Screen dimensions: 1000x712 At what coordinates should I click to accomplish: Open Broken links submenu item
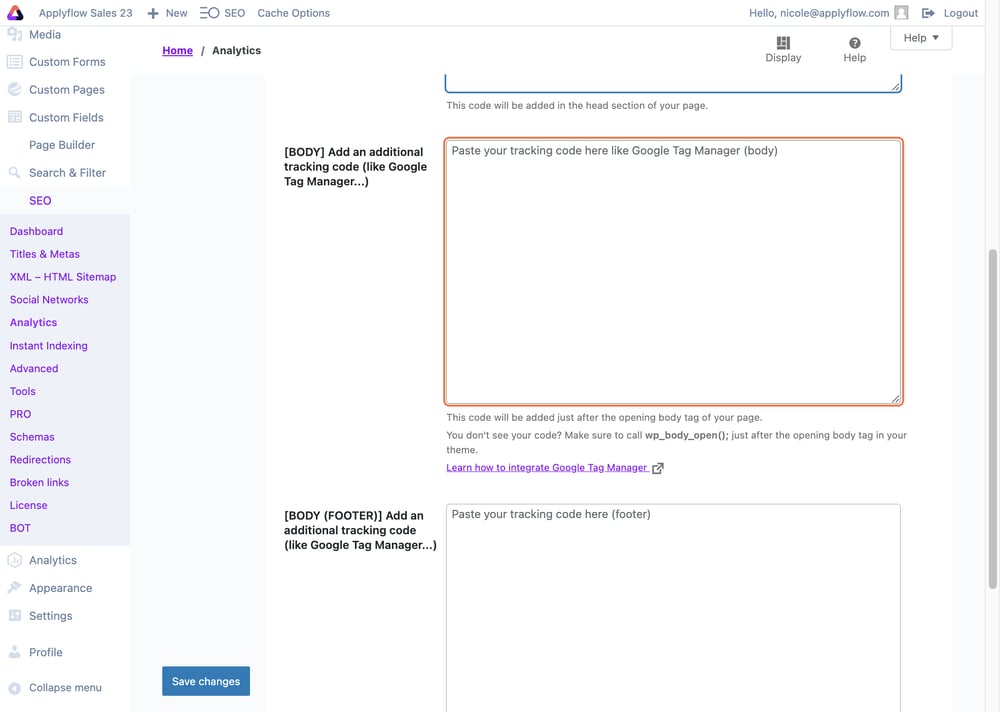click(x=39, y=482)
